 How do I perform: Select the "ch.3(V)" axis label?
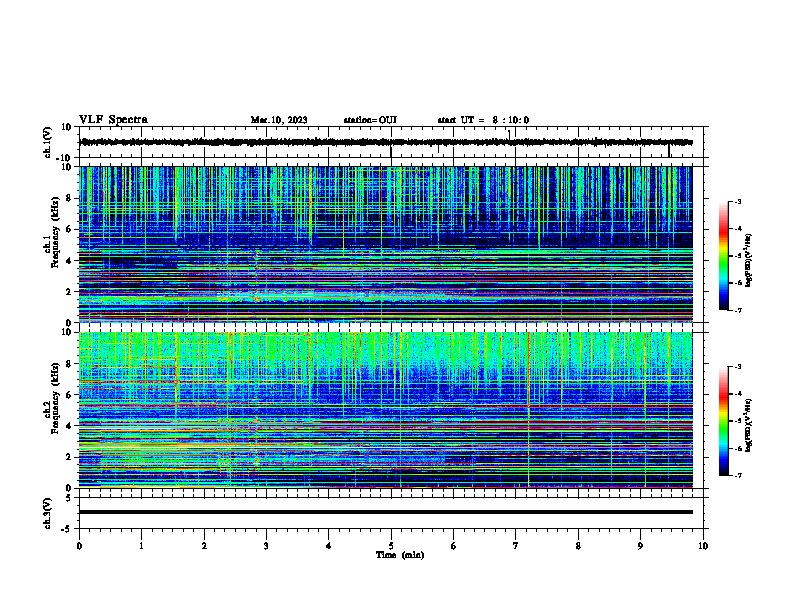48,513
